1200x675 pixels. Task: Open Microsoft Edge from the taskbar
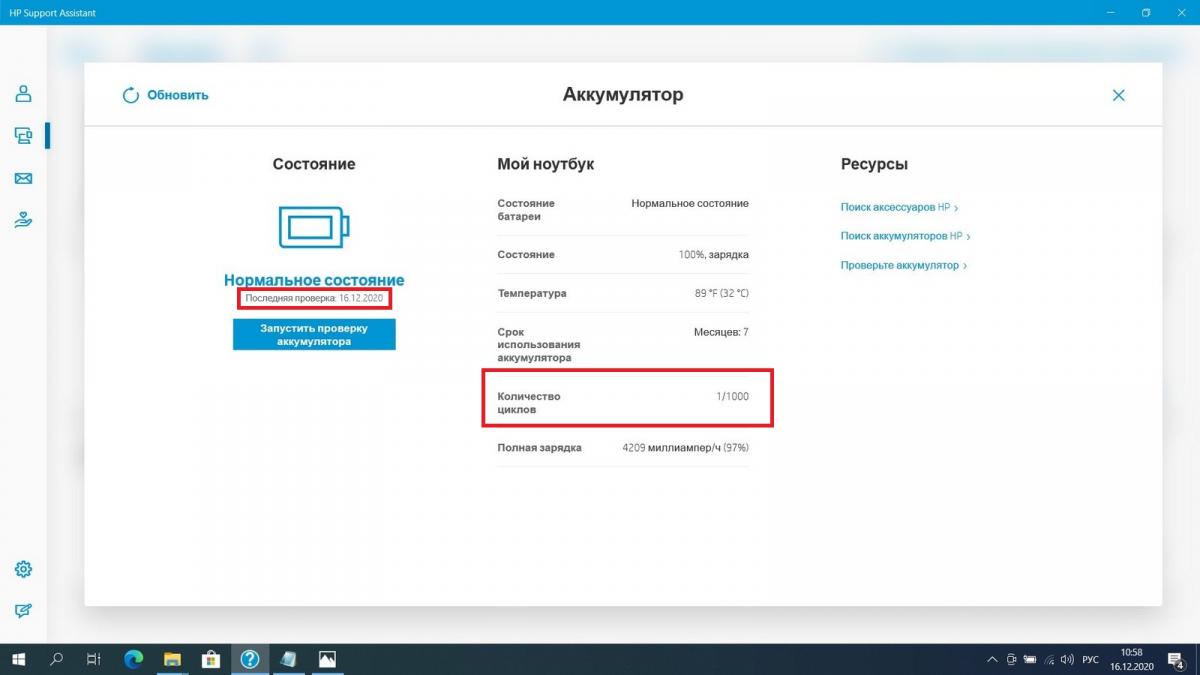pyautogui.click(x=133, y=659)
